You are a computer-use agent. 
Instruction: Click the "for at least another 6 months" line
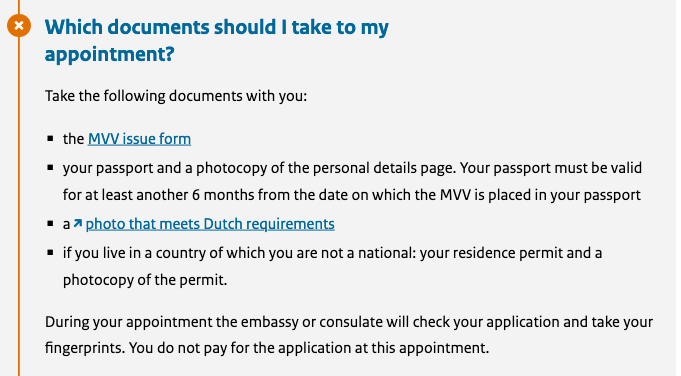[352, 195]
